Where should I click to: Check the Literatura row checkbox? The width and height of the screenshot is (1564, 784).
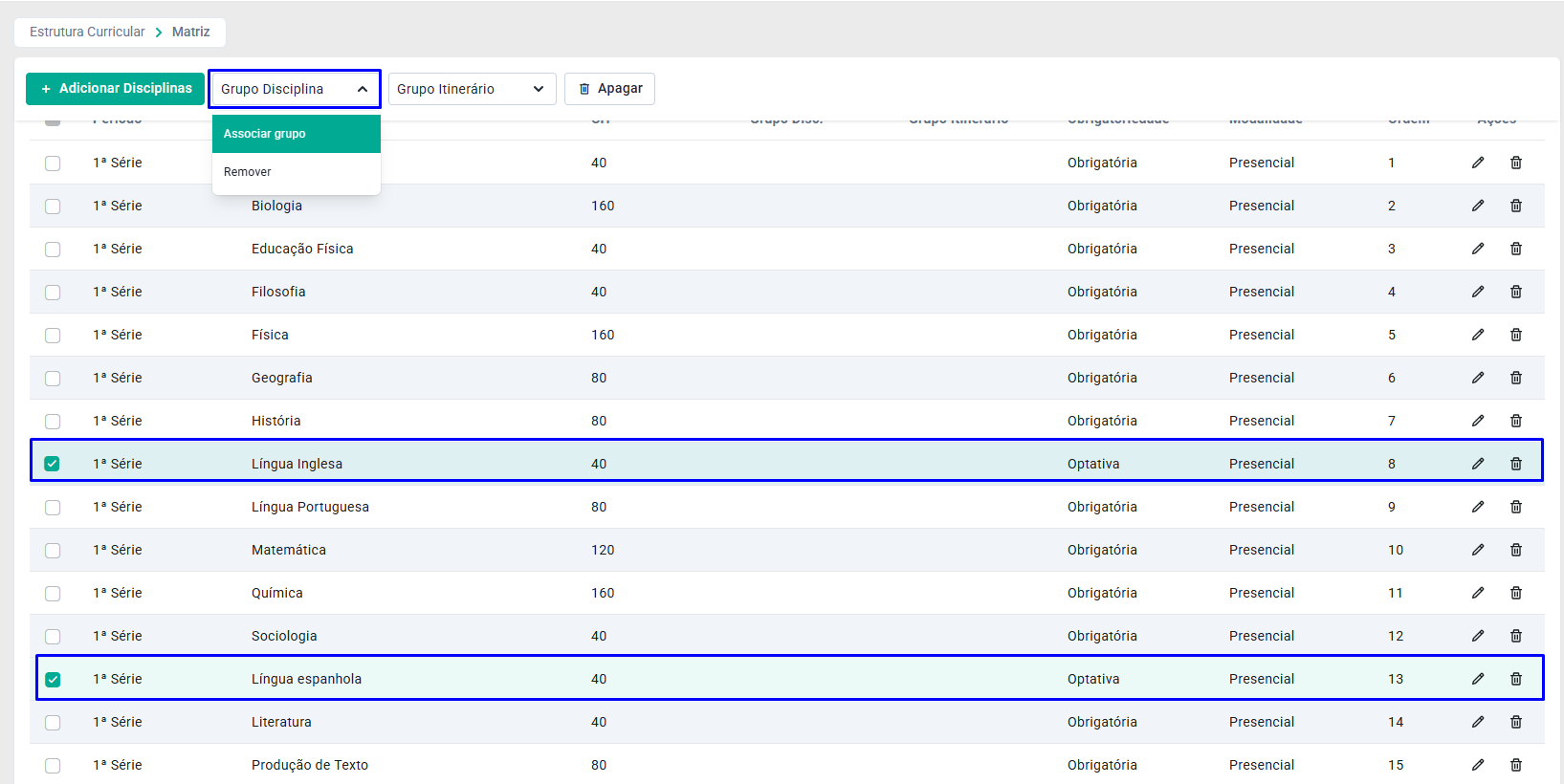click(x=53, y=723)
